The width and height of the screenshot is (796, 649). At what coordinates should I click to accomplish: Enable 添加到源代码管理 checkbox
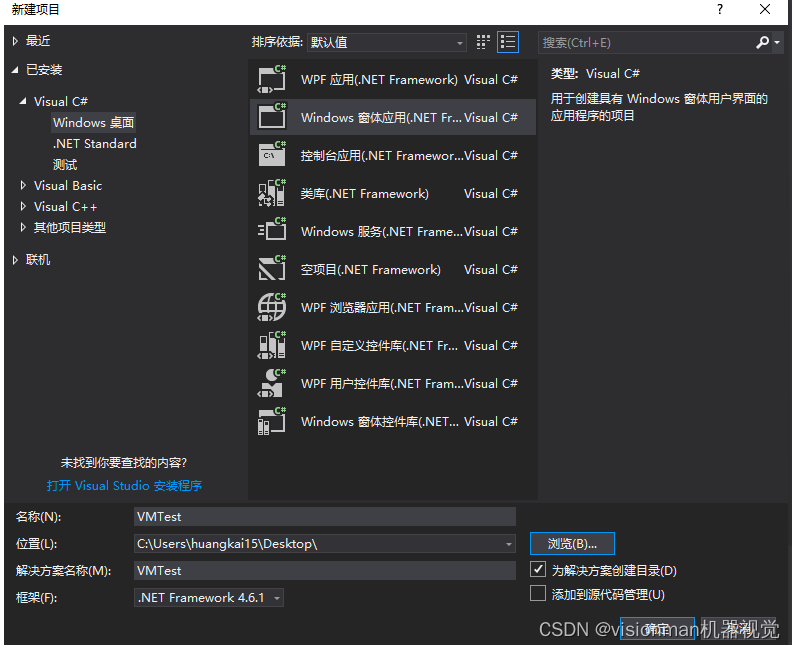[538, 593]
